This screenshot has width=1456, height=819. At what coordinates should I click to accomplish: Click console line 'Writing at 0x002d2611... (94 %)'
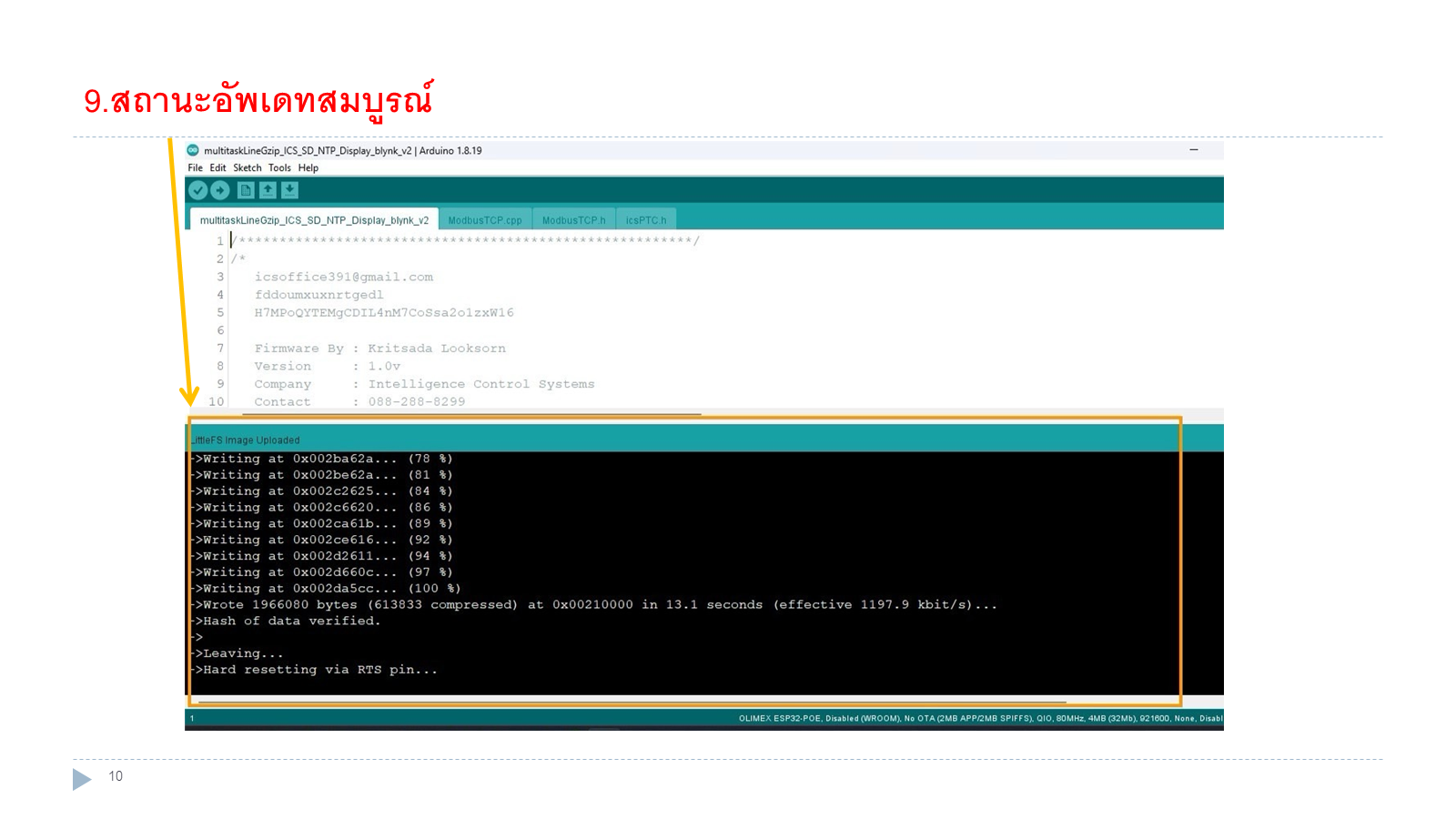323,556
